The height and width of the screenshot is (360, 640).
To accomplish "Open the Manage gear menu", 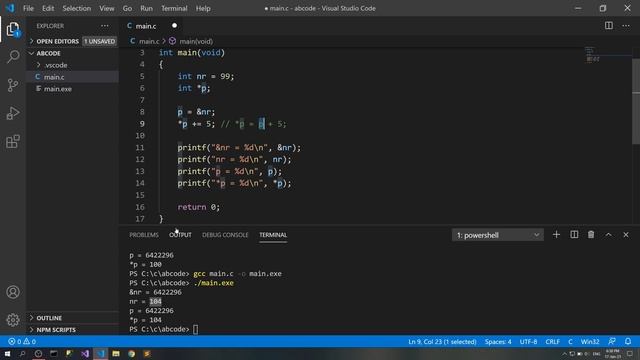I will (13, 320).
